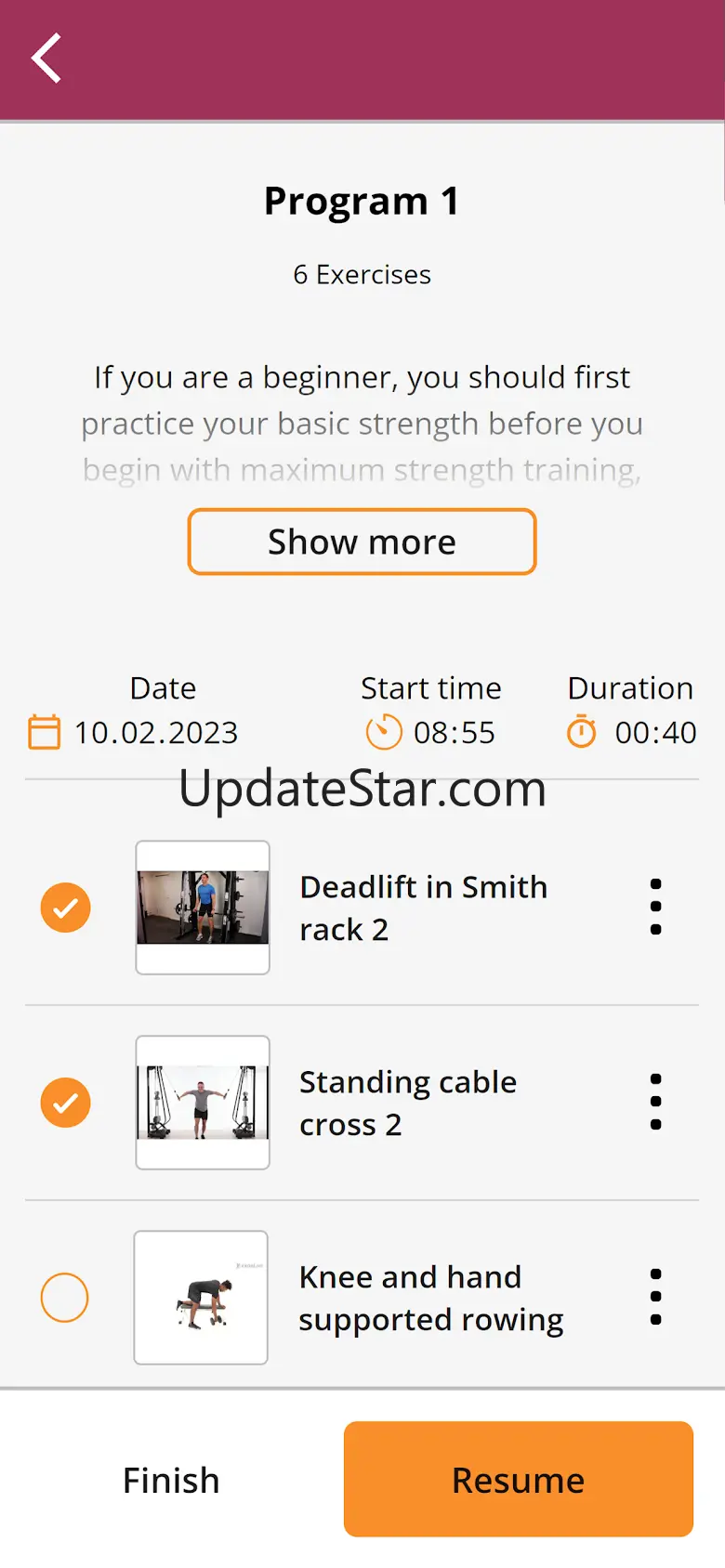The image size is (725, 1568).
Task: Uncheck Standing cable cross 2 completion
Action: [66, 1102]
